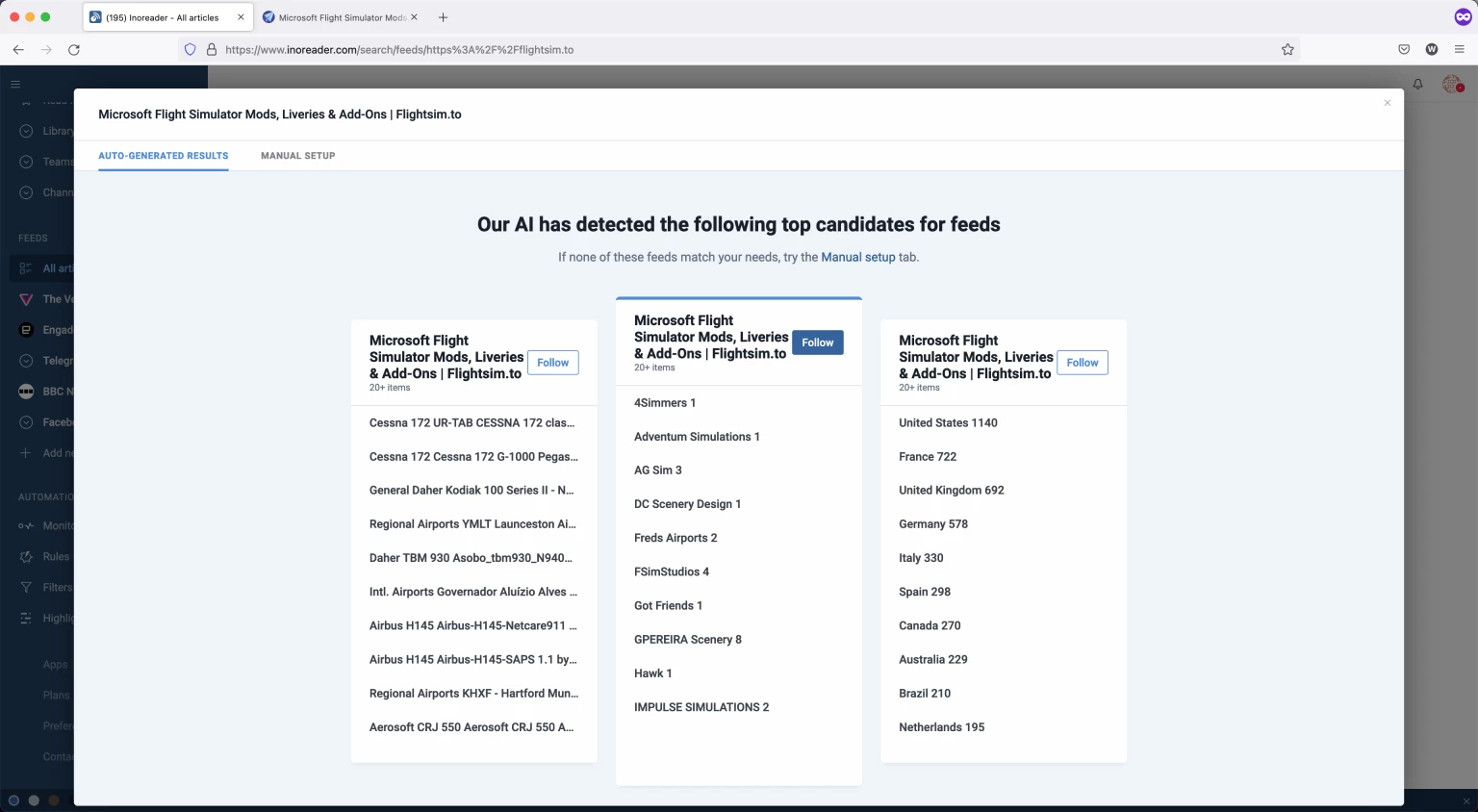Select the Monitoring feeds icon under Automation

click(25, 525)
